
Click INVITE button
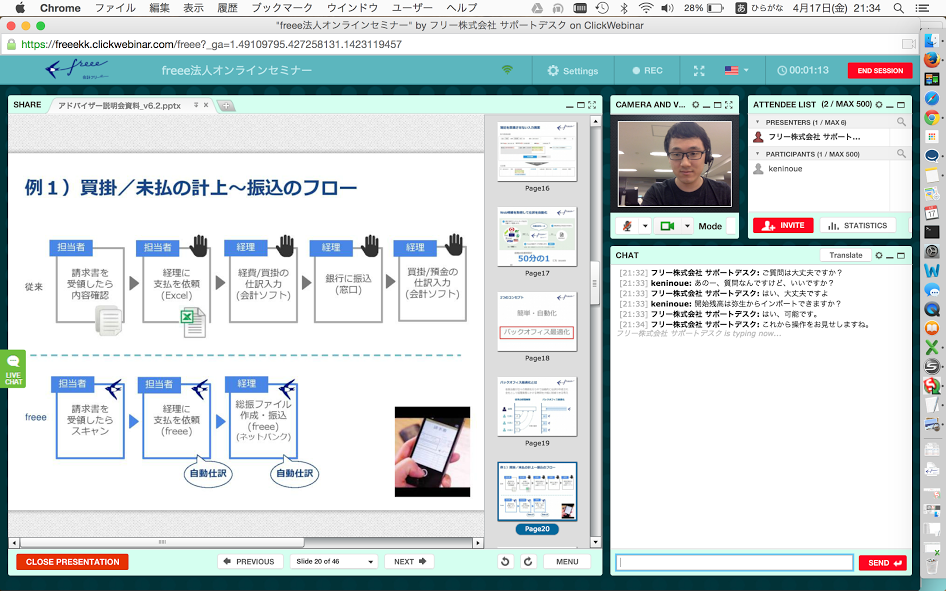(x=783, y=226)
